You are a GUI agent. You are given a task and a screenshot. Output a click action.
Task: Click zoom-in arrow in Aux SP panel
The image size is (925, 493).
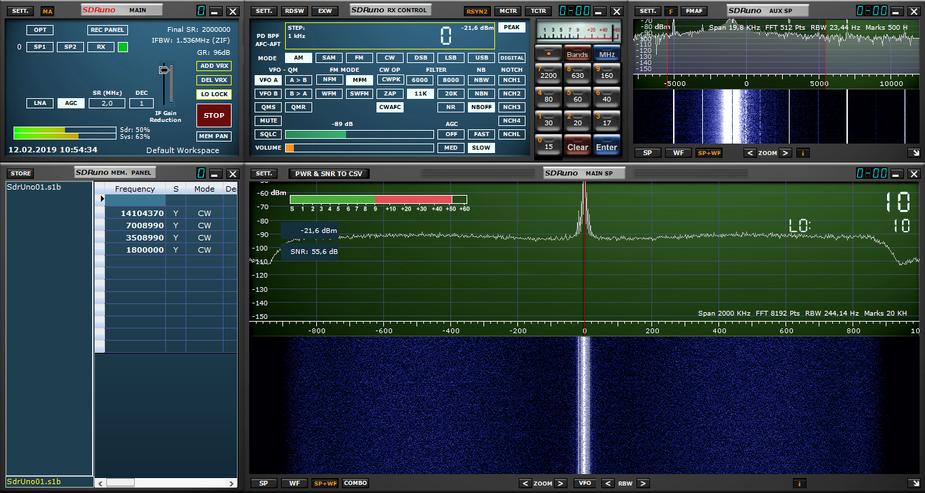[x=785, y=153]
